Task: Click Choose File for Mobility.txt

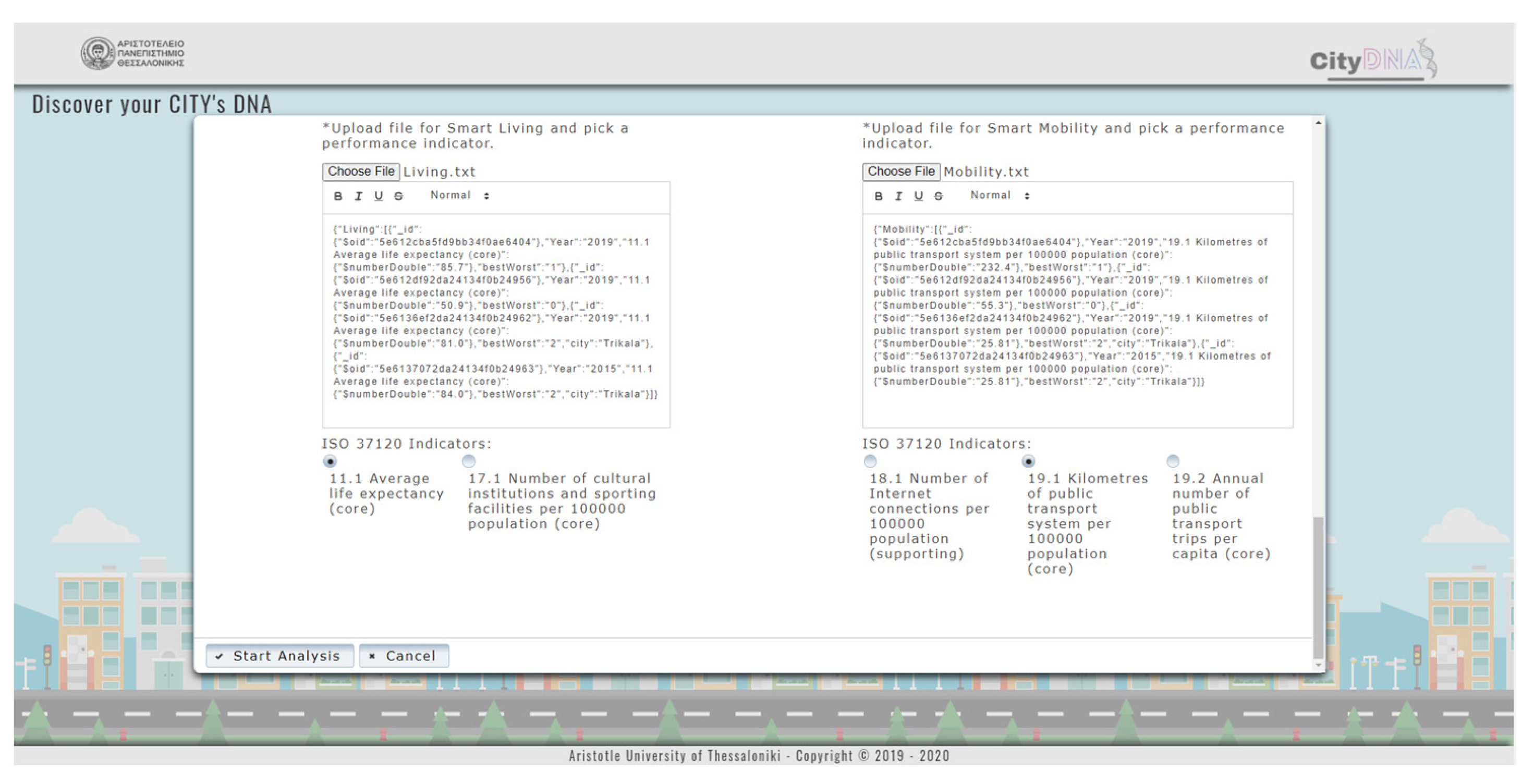Action: point(901,171)
